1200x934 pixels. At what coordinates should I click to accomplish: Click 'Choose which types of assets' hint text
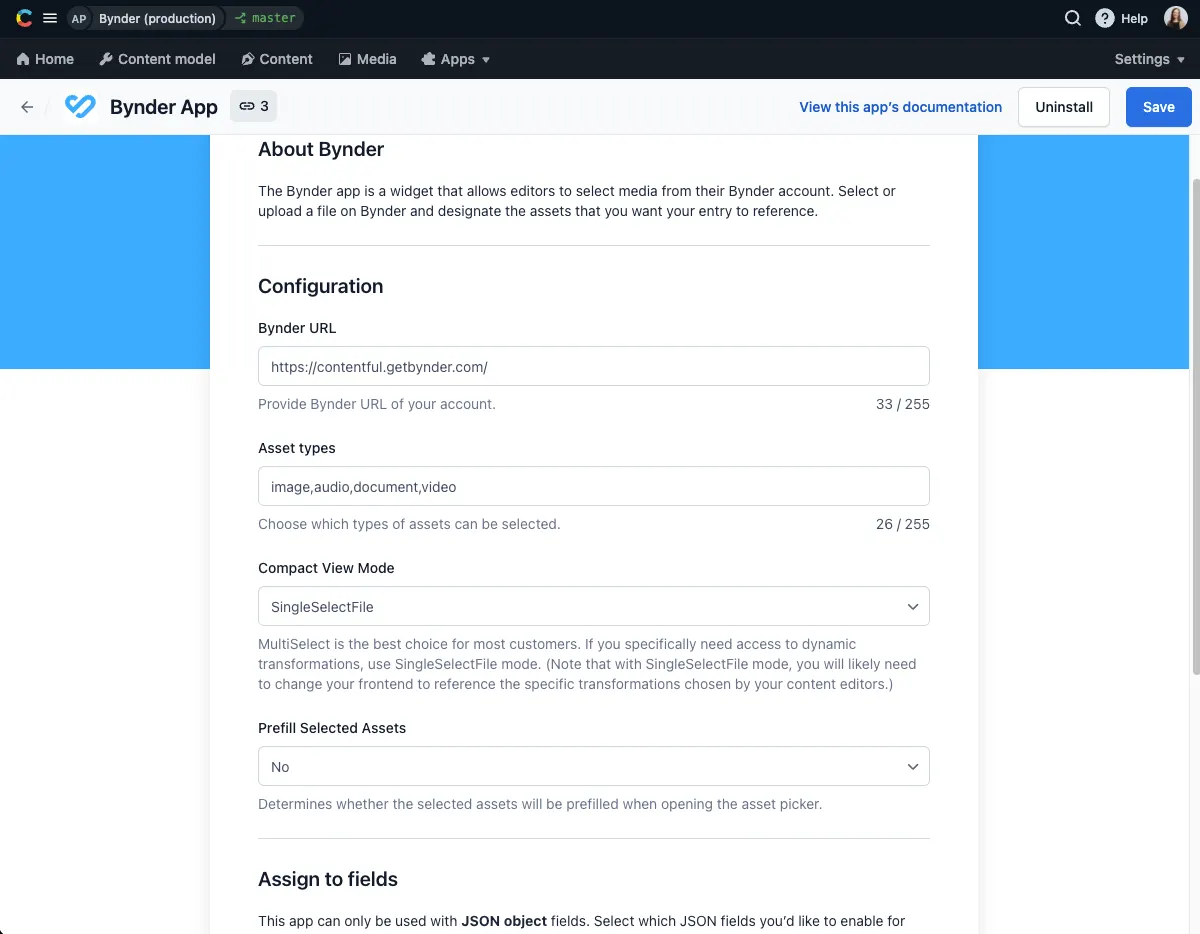[409, 524]
